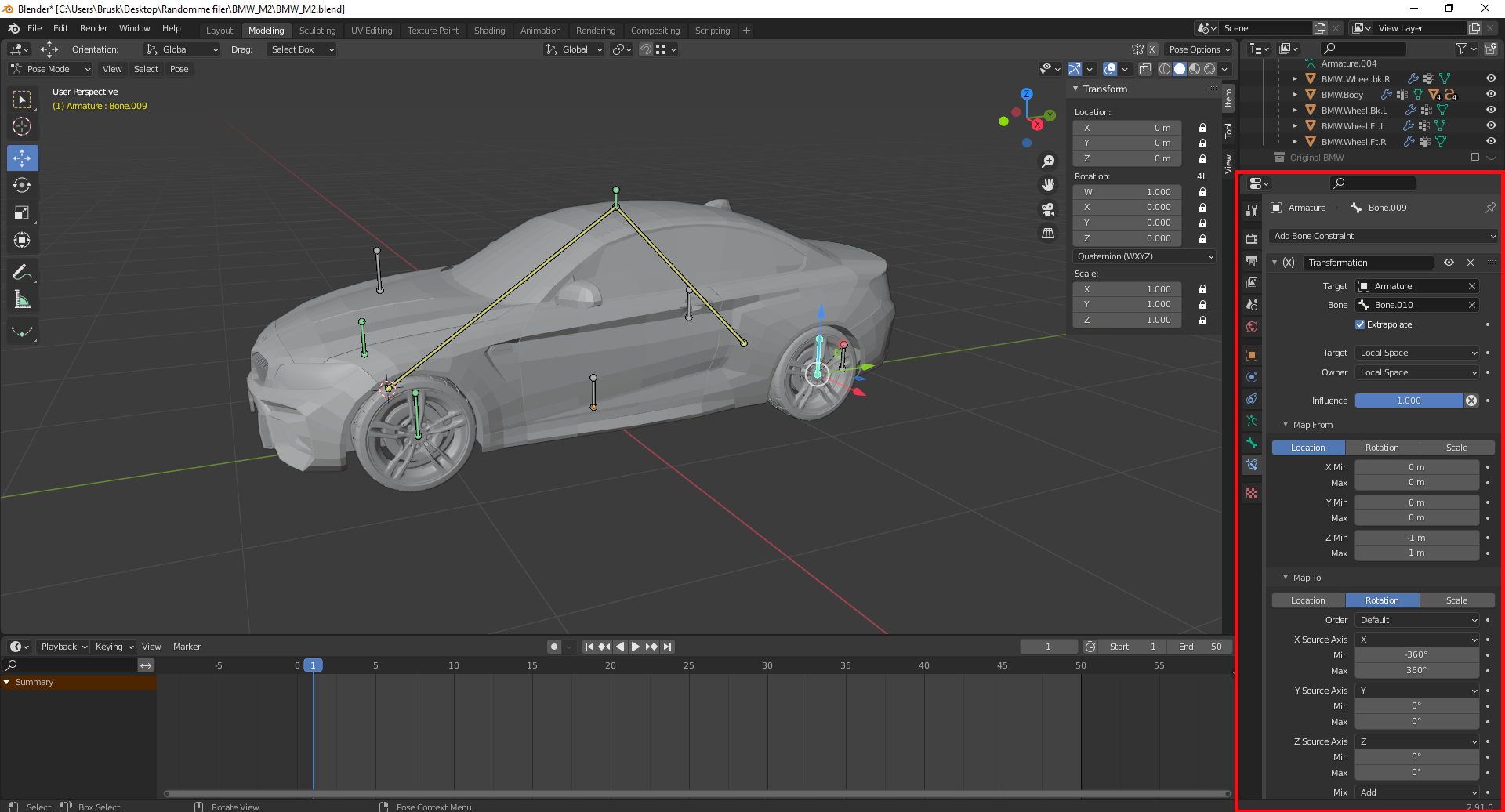Open World properties tab icon
Screen dimensions: 1505x812
pyautogui.click(x=1252, y=327)
